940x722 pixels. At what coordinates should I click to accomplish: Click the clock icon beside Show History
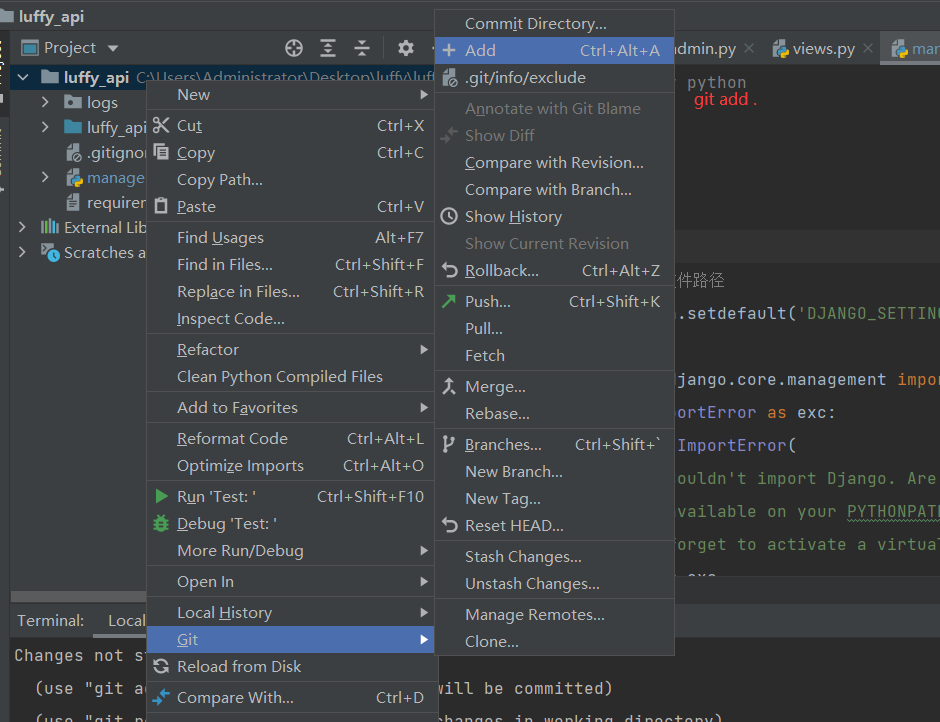449,217
